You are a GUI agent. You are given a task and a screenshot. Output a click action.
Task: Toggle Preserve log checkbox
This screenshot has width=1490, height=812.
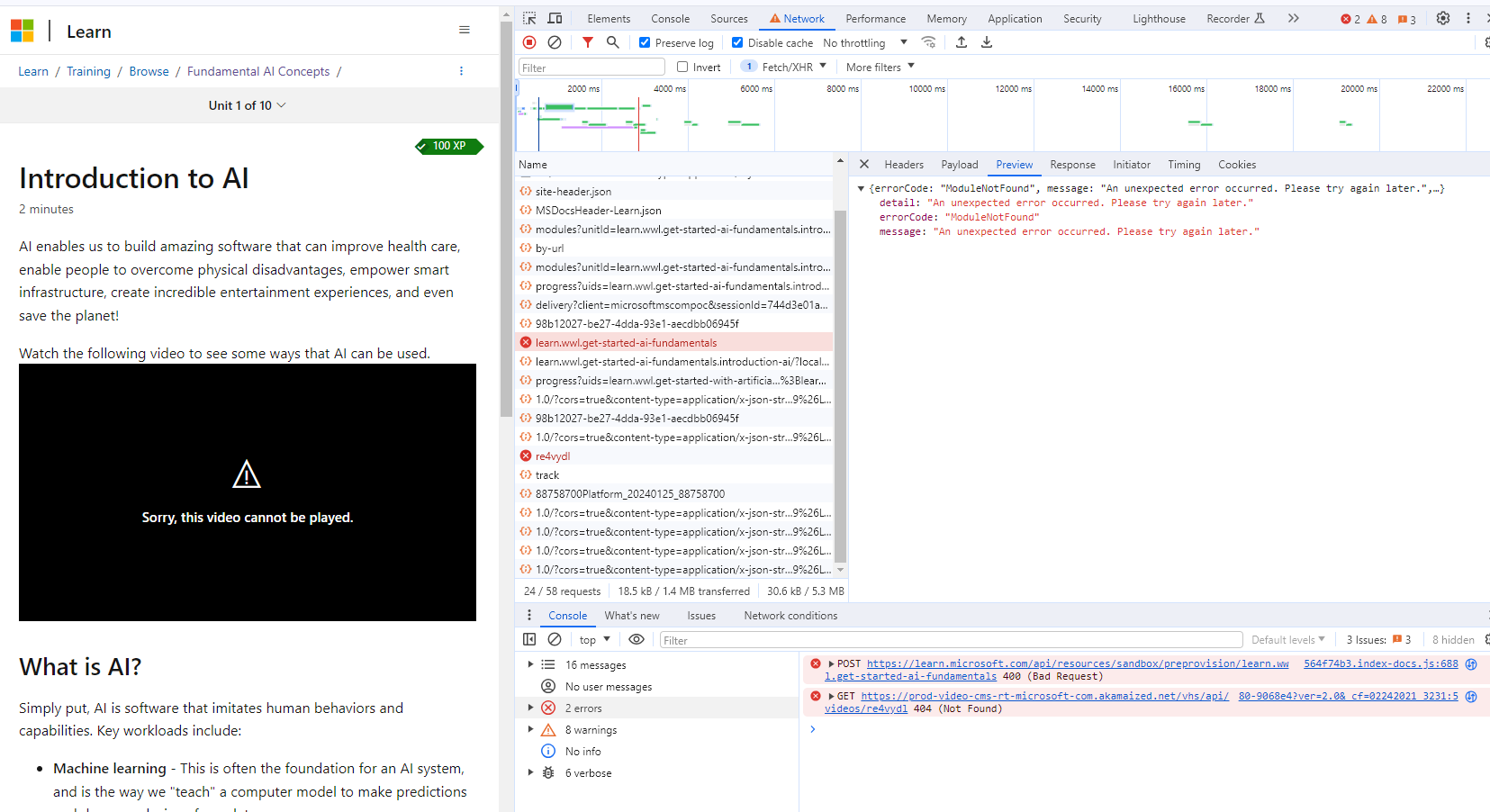coord(645,42)
